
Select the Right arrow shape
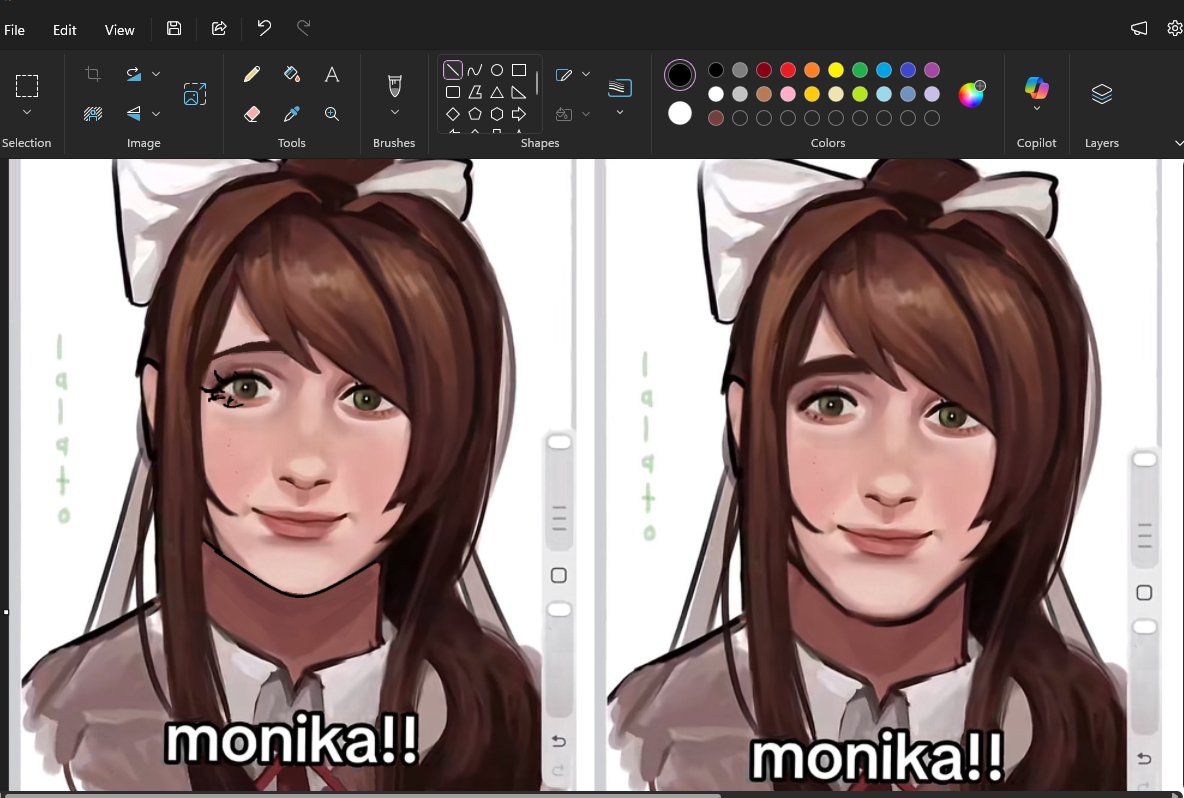[519, 114]
